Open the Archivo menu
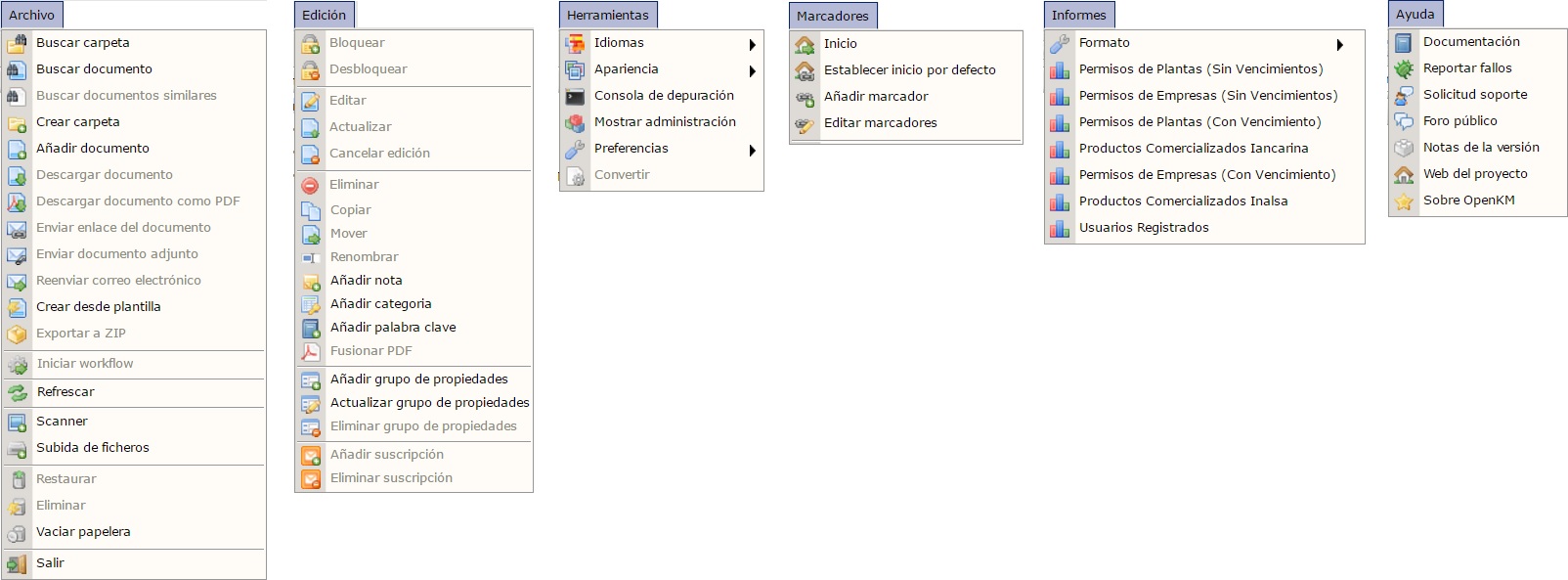Screen dimensions: 1568x580 point(32,15)
